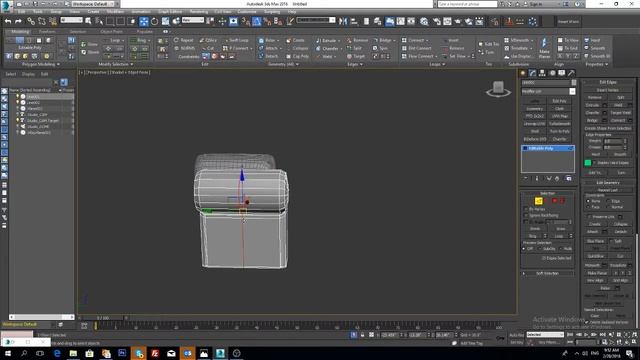Open the Object Paint ribbon tab
Viewport: 640px width, 360px height.
pyautogui.click(x=111, y=31)
